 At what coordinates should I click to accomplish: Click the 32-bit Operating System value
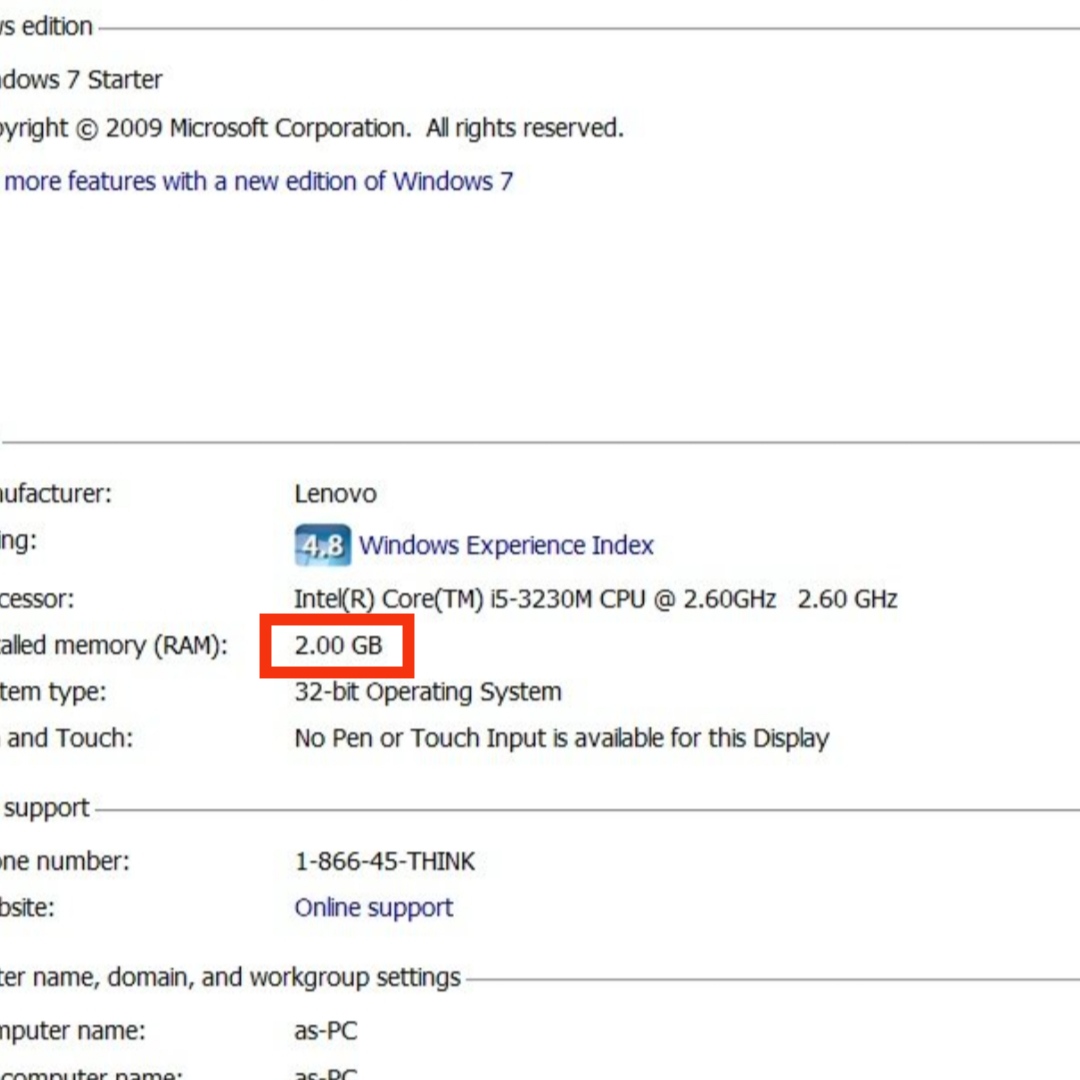[x=428, y=692]
